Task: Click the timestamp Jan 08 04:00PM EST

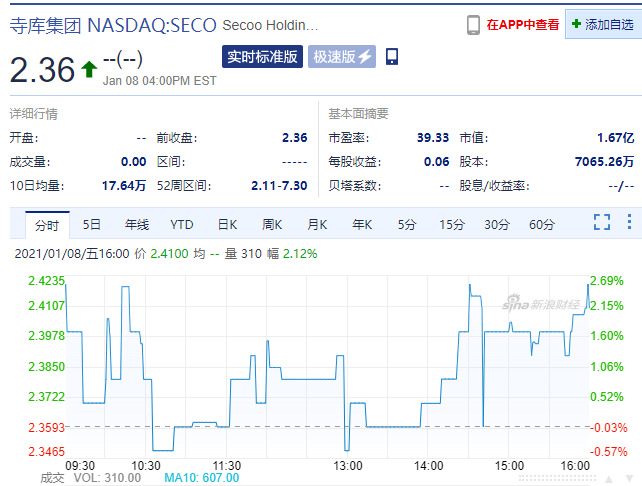Action: point(160,81)
